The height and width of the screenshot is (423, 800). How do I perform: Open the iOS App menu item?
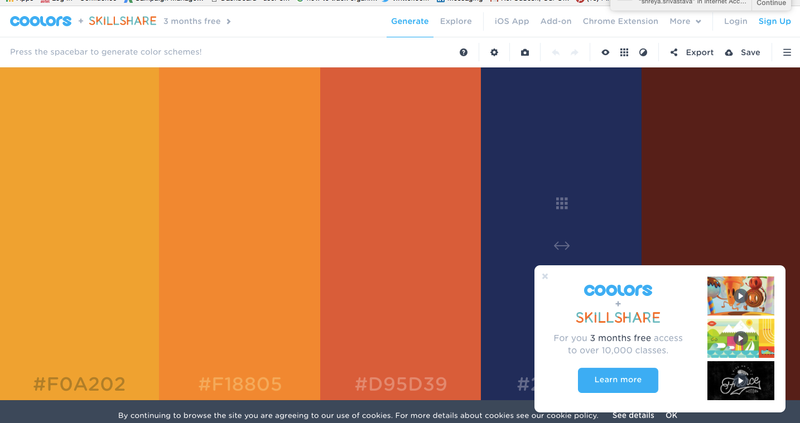coord(512,21)
